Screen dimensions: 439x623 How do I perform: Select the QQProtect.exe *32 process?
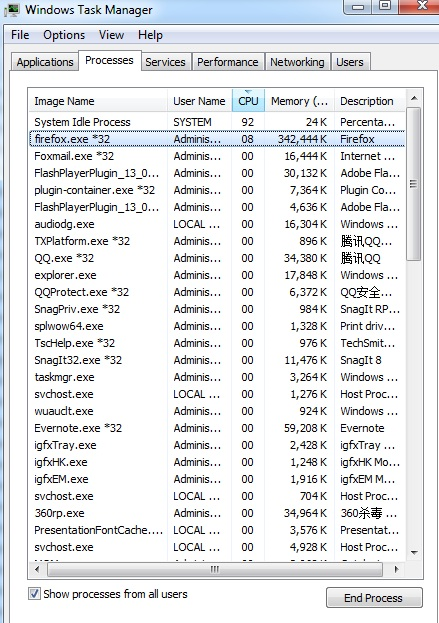point(217,292)
